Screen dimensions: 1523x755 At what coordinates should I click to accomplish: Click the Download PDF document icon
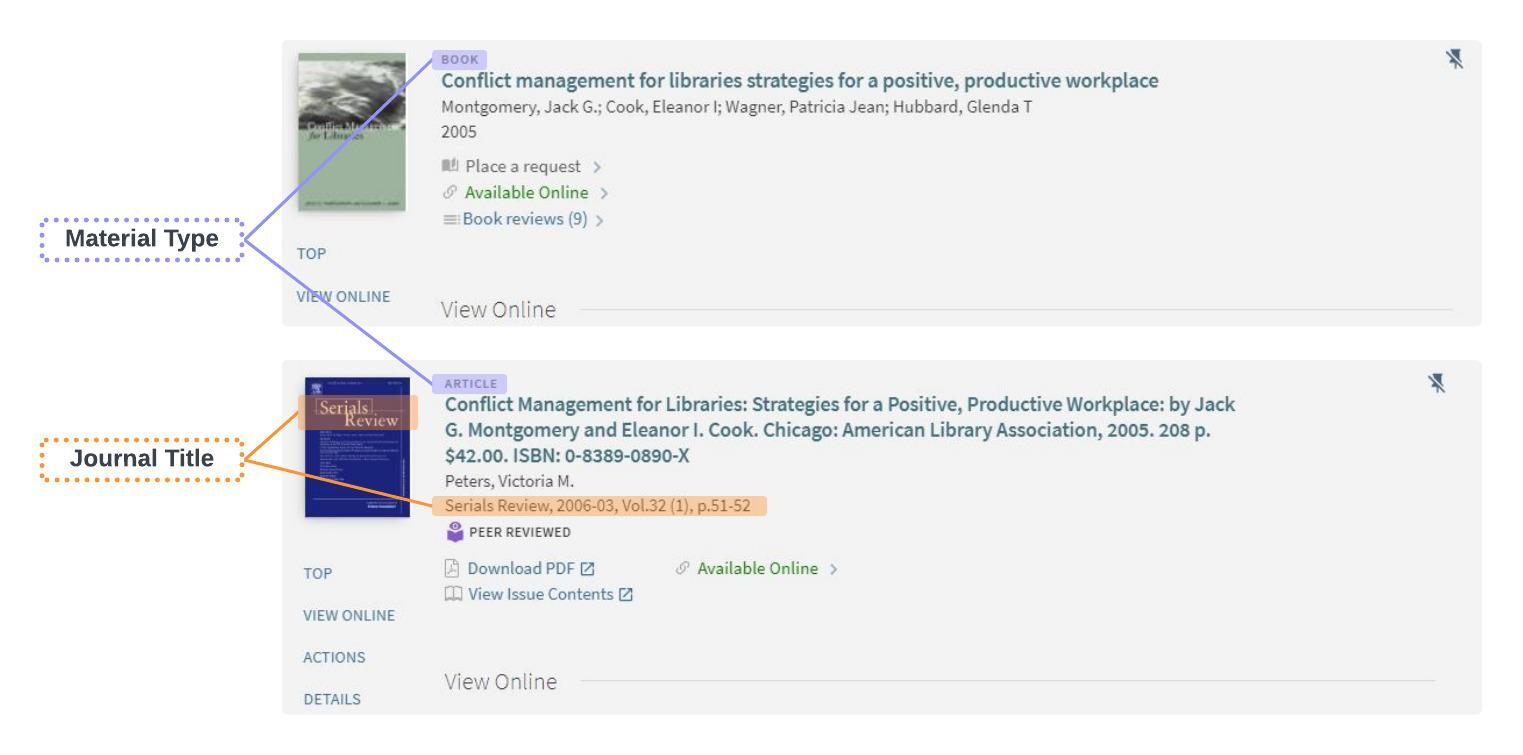(x=453, y=568)
